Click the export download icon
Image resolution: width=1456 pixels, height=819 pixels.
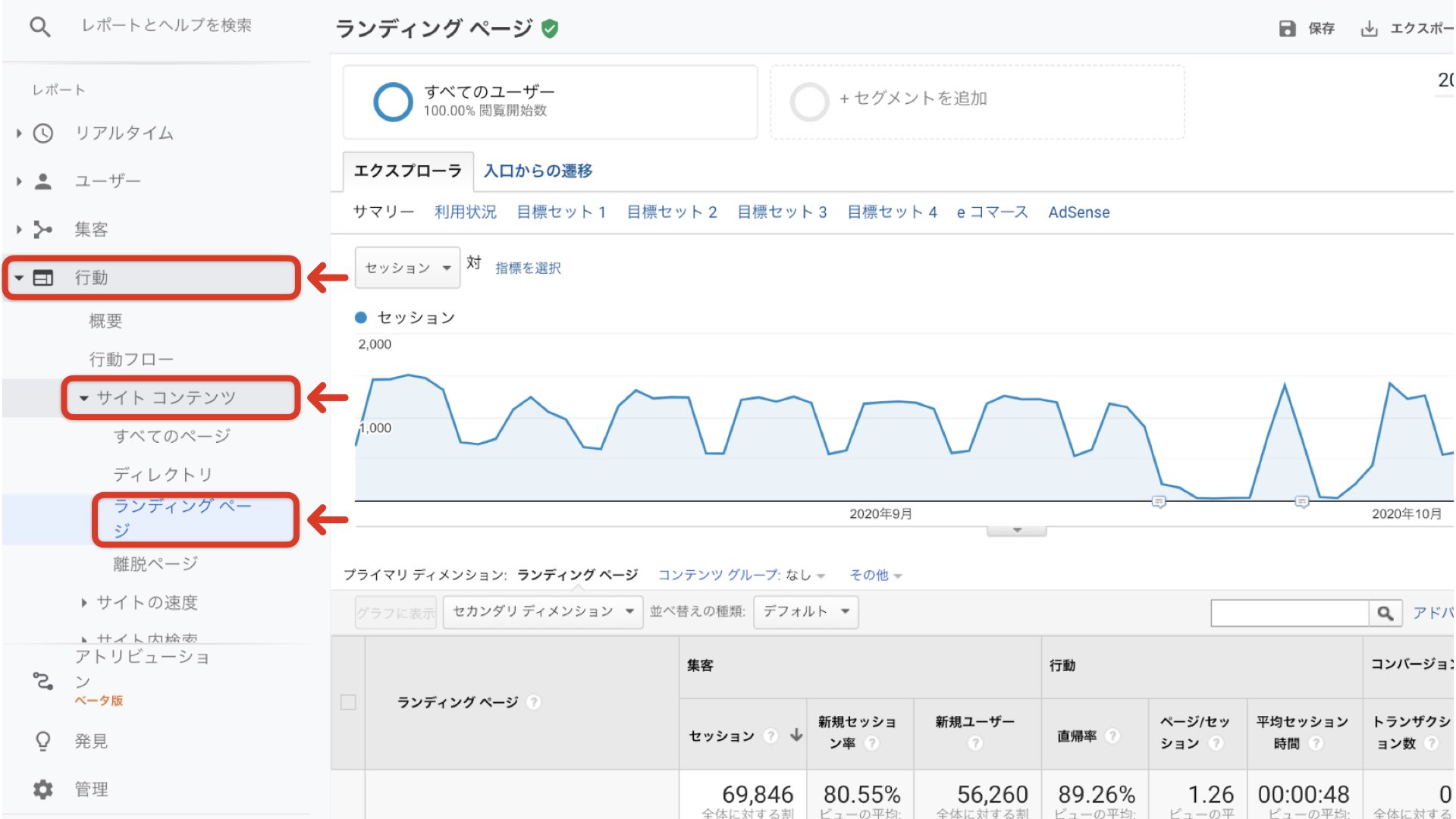pyautogui.click(x=1369, y=29)
